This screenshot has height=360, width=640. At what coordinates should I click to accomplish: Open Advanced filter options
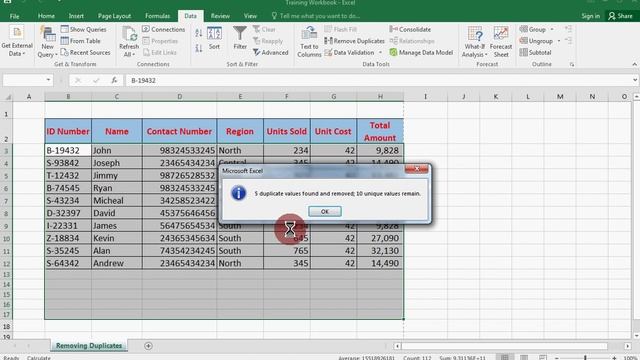270,52
